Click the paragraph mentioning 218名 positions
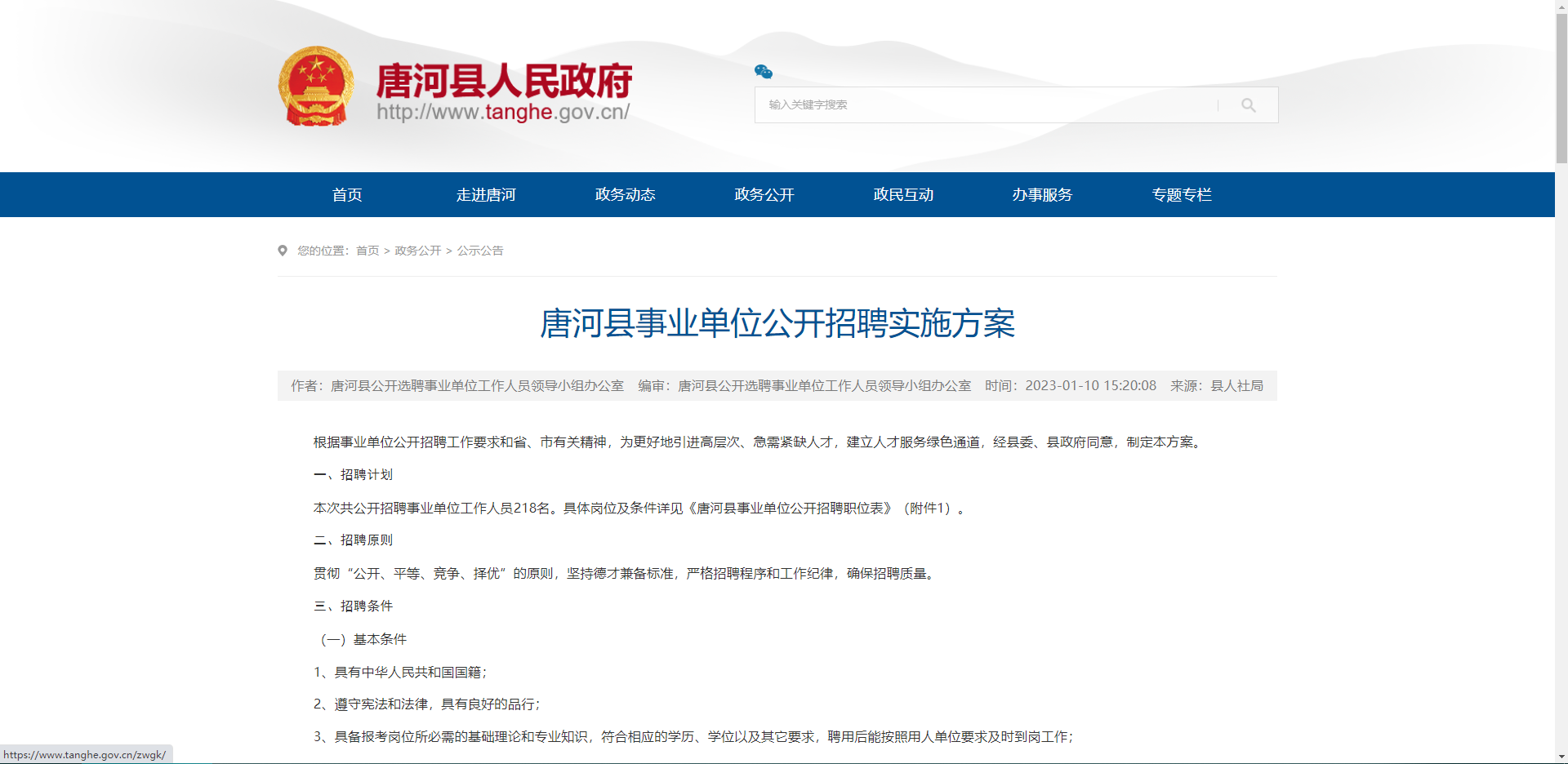The height and width of the screenshot is (764, 1568). pos(641,508)
